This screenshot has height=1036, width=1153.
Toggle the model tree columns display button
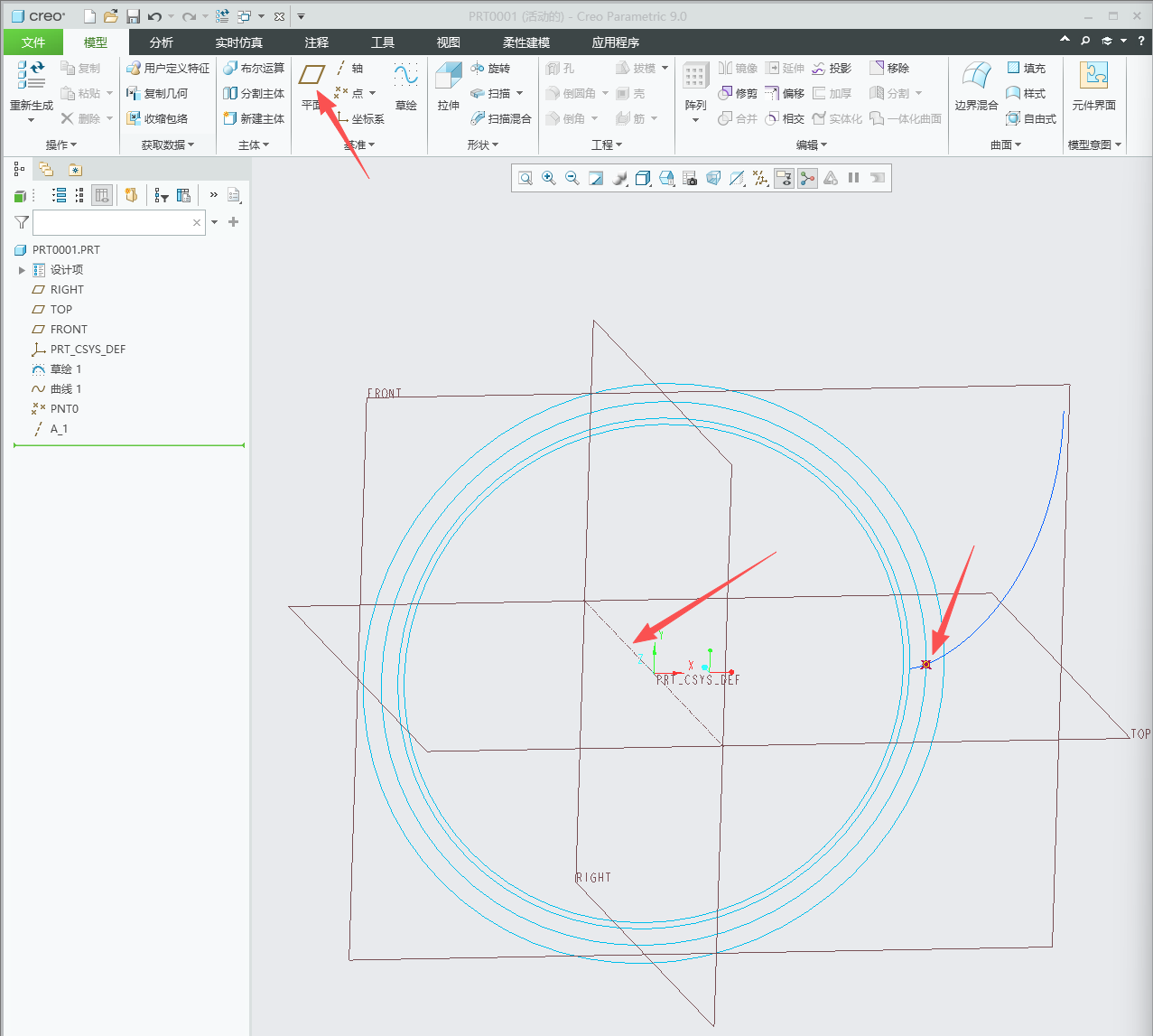(102, 195)
